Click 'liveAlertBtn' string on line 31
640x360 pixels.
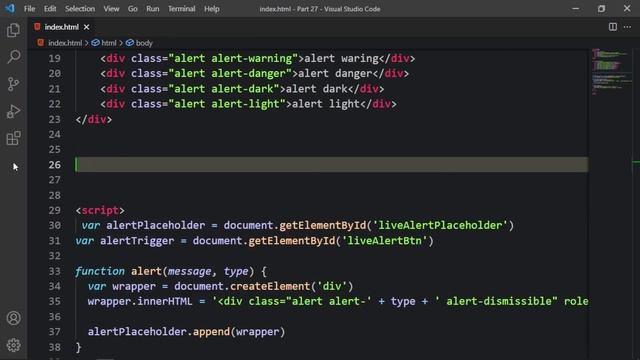pos(384,241)
